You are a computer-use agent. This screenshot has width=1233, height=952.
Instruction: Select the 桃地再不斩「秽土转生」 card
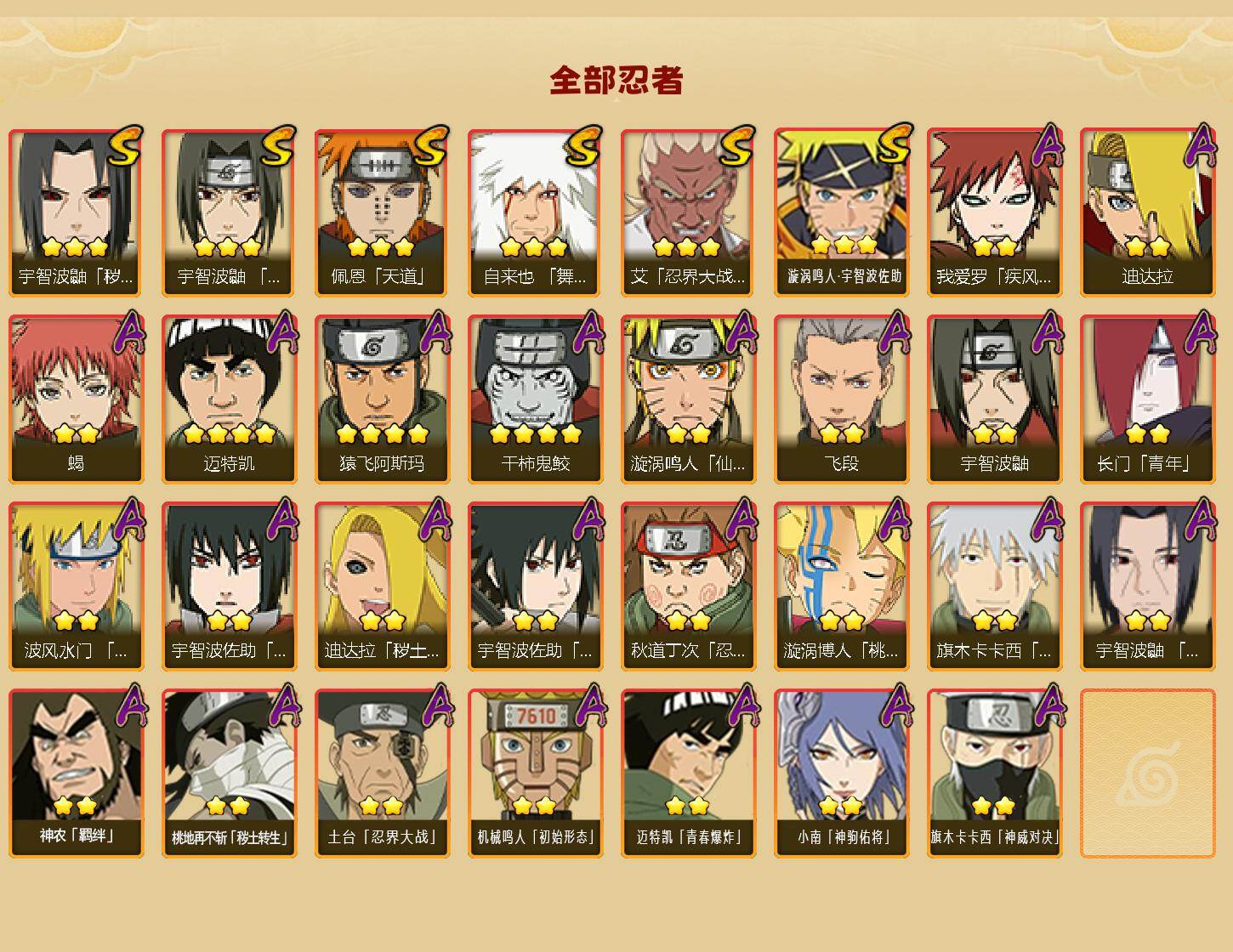pos(229,773)
